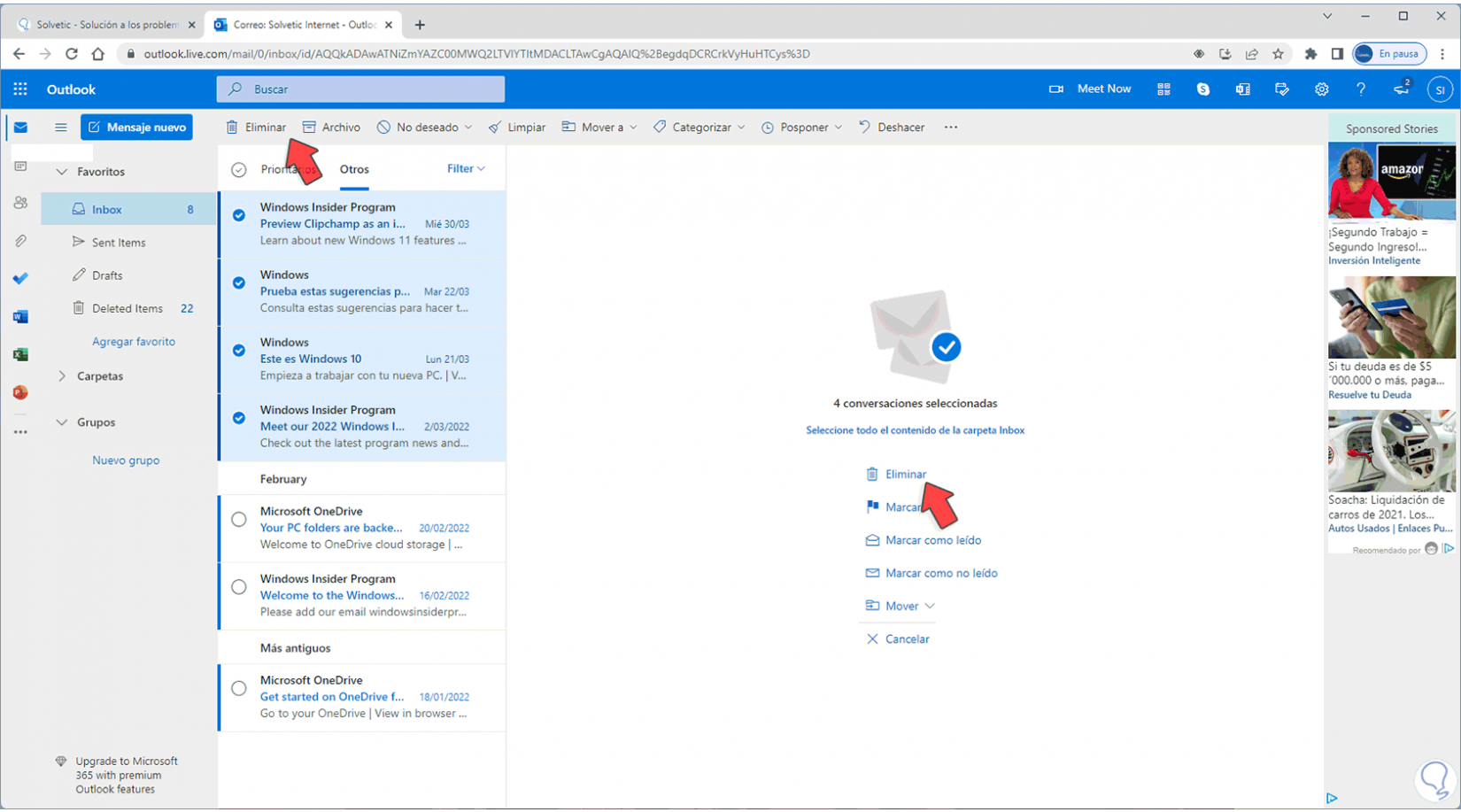Screen dimensions: 1461x812
Task: Uncheck the Este es Windows 10 message
Action: [x=239, y=350]
